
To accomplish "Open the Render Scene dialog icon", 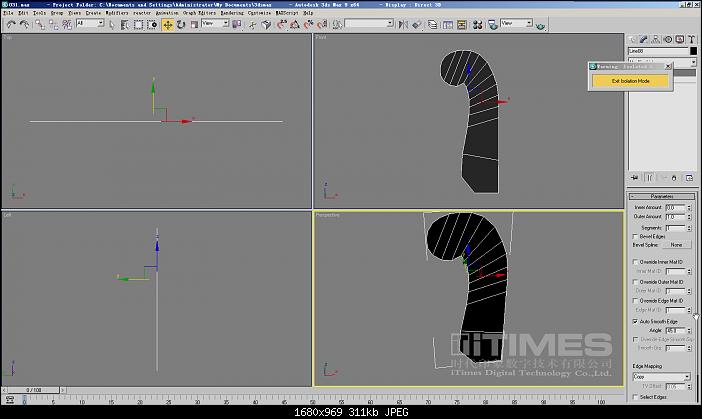I will tap(493, 25).
